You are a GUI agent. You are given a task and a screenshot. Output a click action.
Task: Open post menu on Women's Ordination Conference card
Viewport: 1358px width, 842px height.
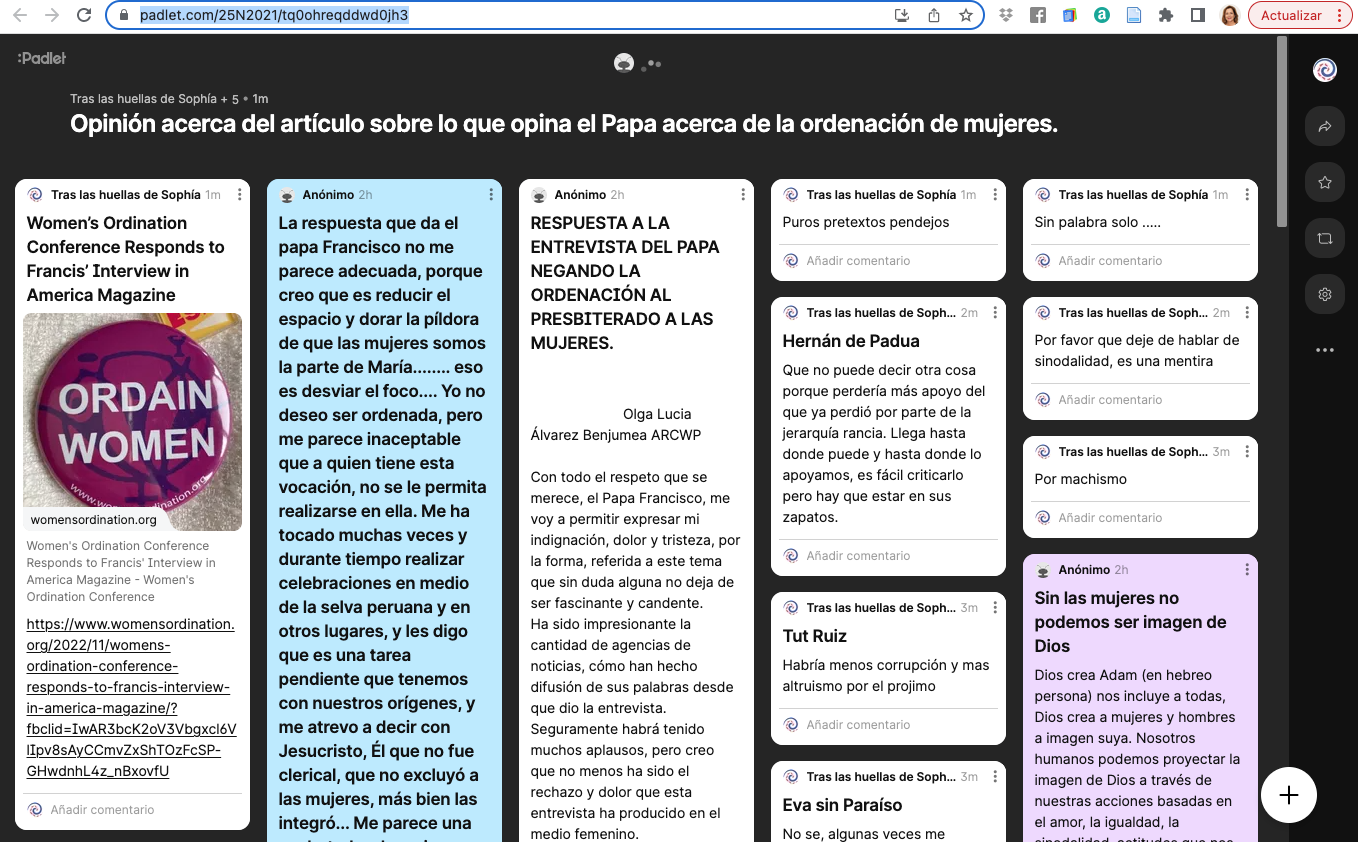coord(240,195)
